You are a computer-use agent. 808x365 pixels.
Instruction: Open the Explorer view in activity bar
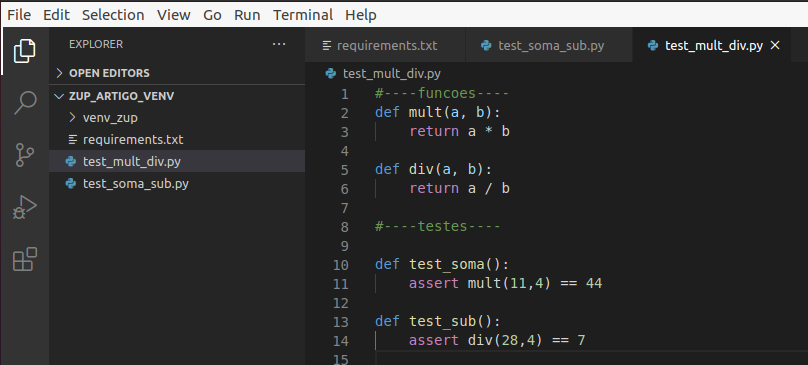coord(24,51)
